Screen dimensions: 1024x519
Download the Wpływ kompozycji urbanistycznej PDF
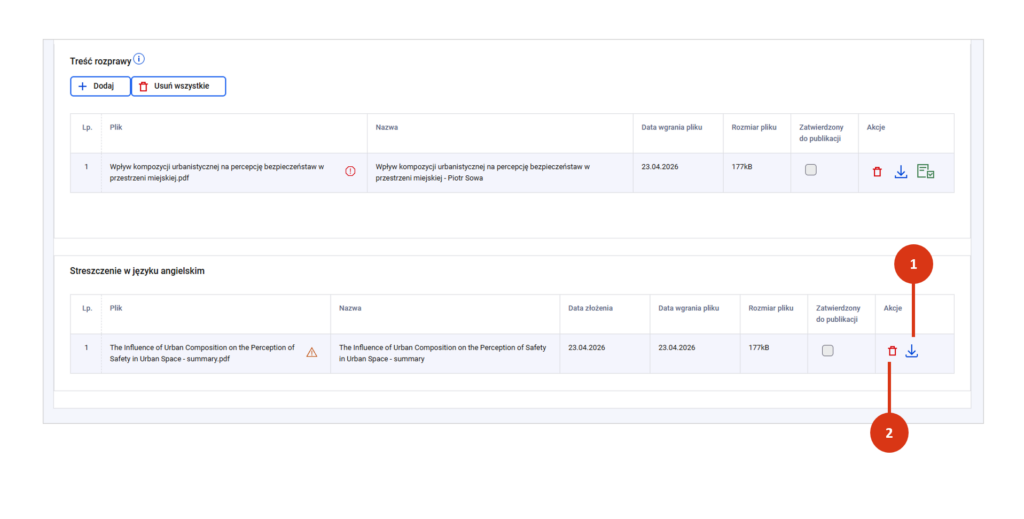(901, 172)
